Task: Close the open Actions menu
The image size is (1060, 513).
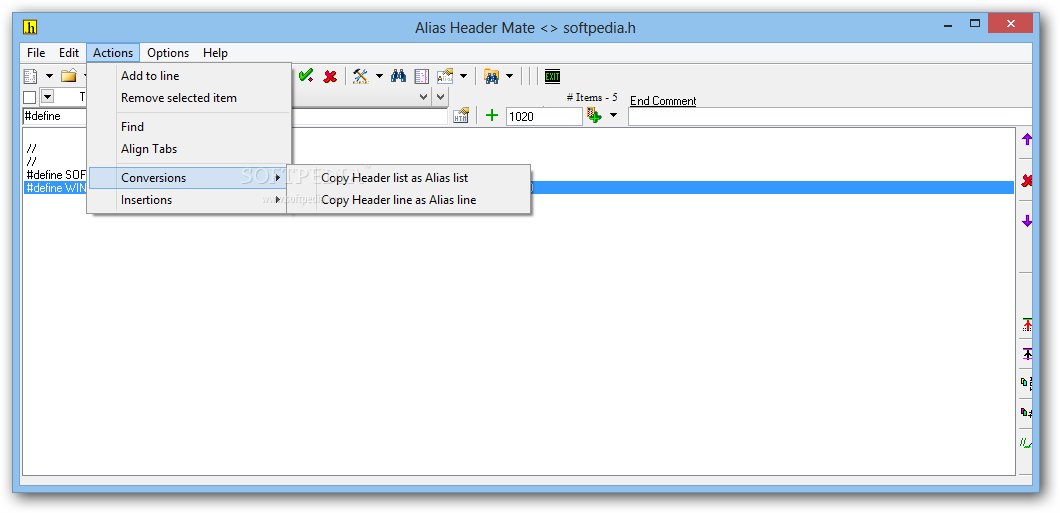Action: (113, 53)
